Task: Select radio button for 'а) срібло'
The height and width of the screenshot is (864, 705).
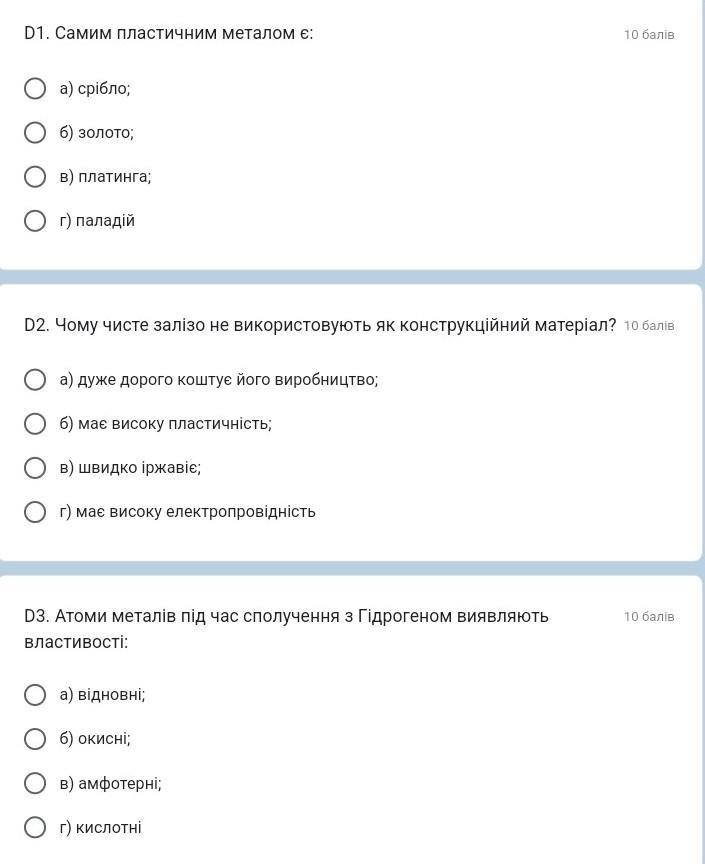Action: click(35, 89)
